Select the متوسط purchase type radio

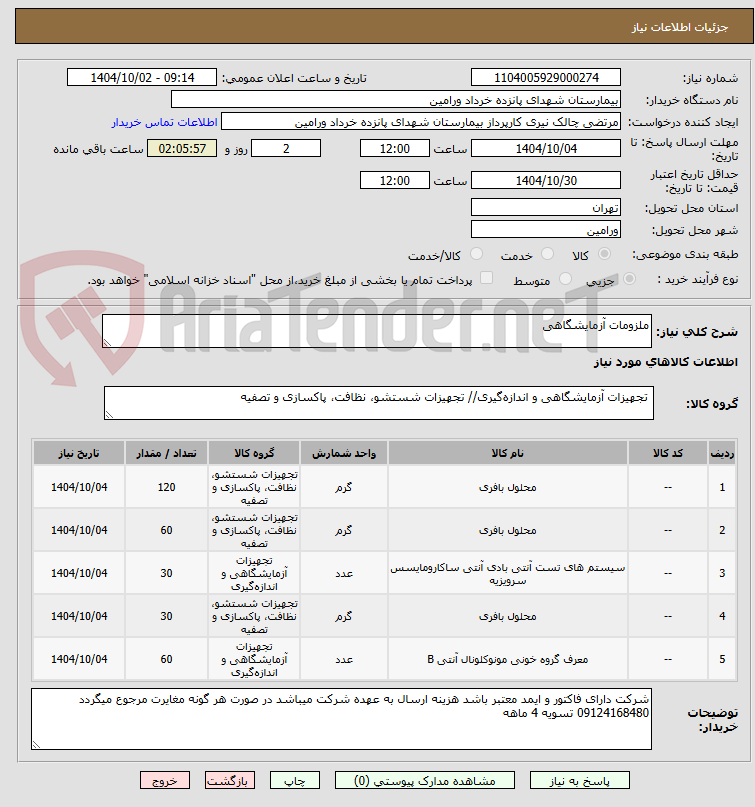(565, 279)
